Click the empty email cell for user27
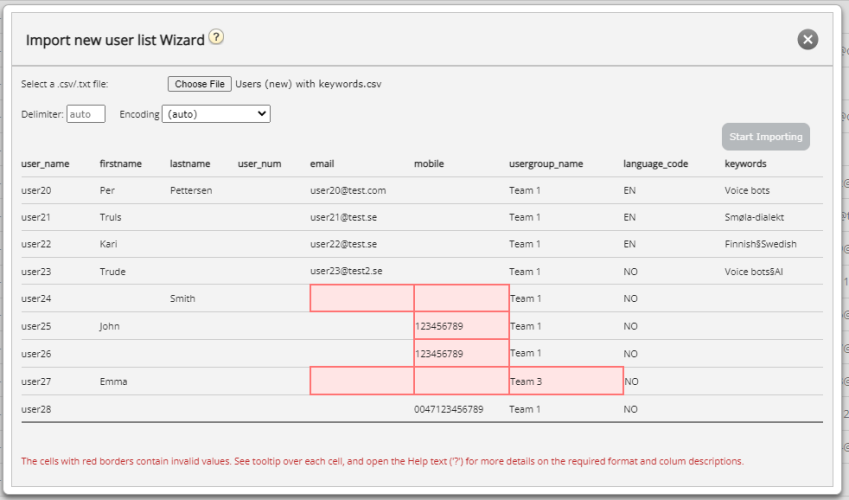The height and width of the screenshot is (500, 849). [362, 381]
